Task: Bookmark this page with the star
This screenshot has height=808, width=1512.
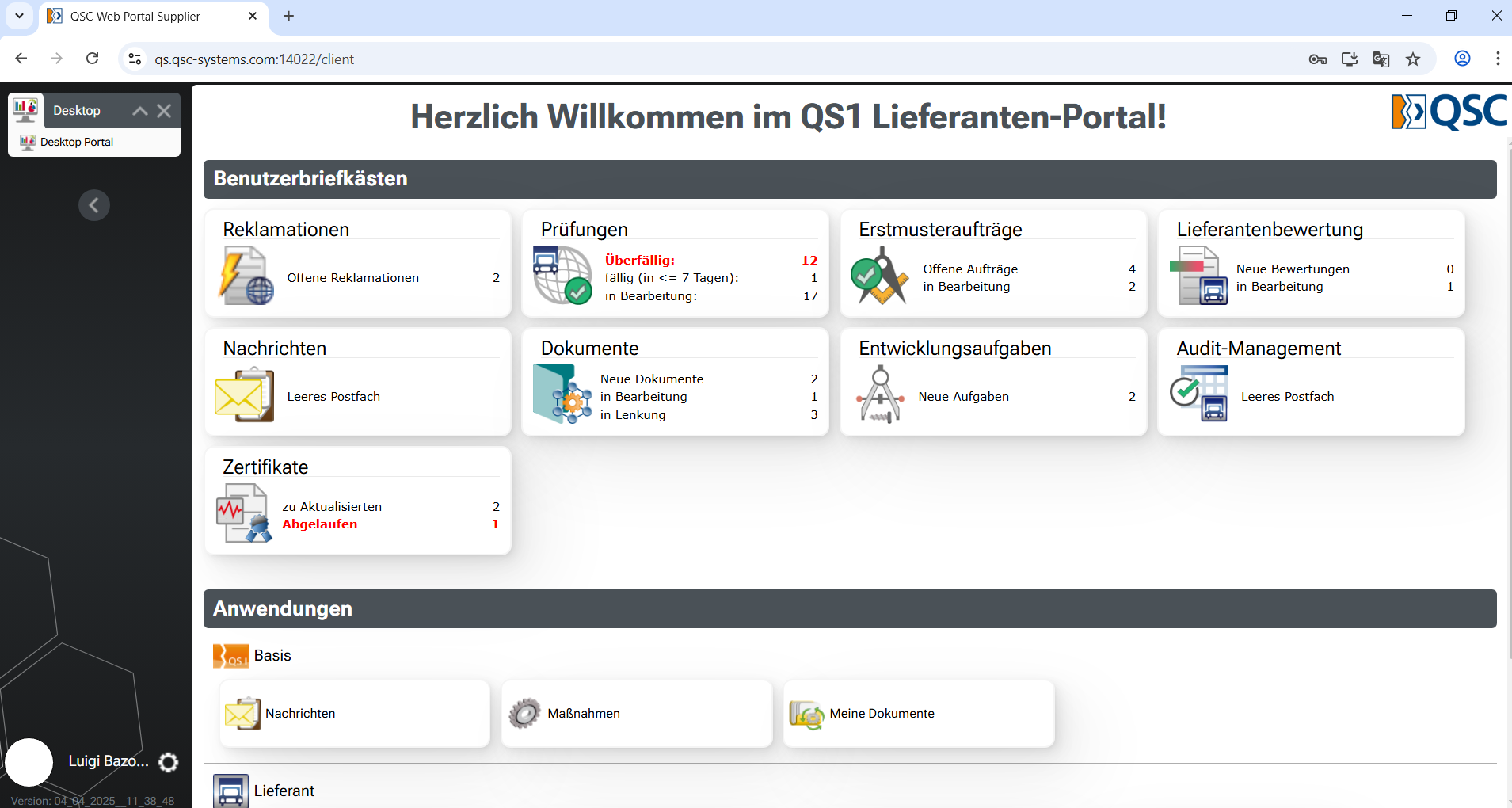Action: point(1413,59)
